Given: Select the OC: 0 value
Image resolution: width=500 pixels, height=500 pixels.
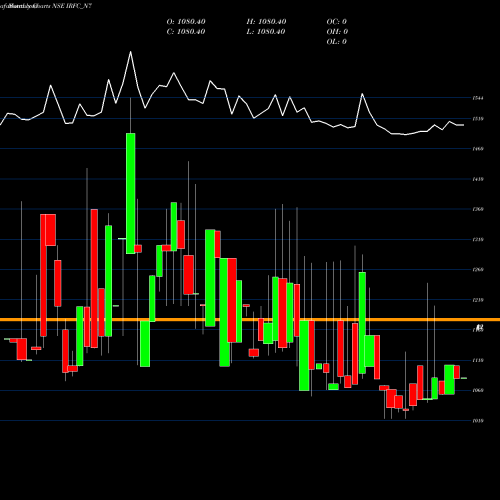Looking at the screenshot, I should [x=337, y=22].
